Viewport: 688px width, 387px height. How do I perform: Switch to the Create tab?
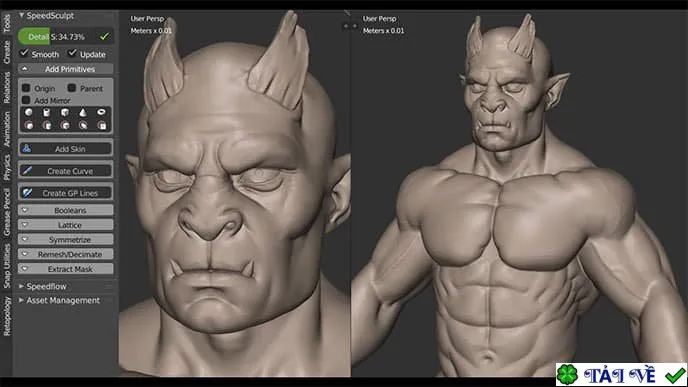point(6,52)
